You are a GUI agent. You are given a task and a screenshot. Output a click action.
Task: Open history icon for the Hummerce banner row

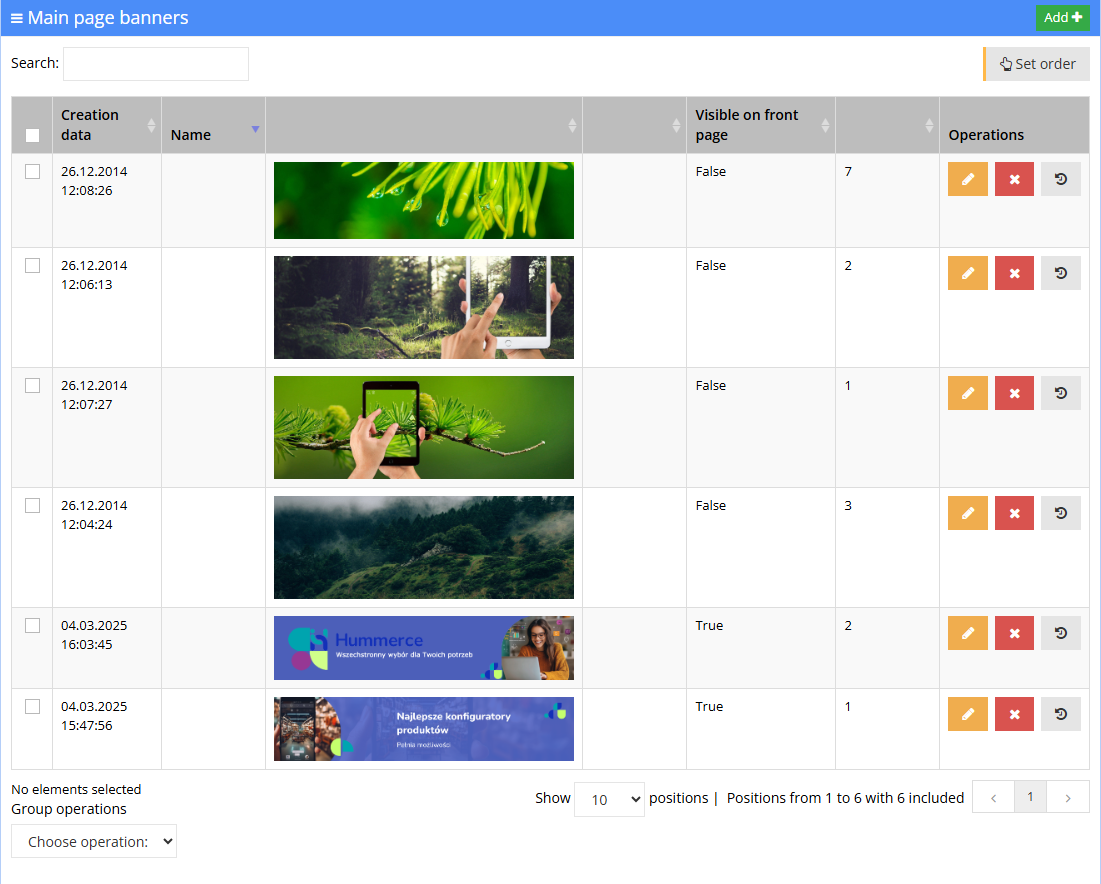[1060, 633]
